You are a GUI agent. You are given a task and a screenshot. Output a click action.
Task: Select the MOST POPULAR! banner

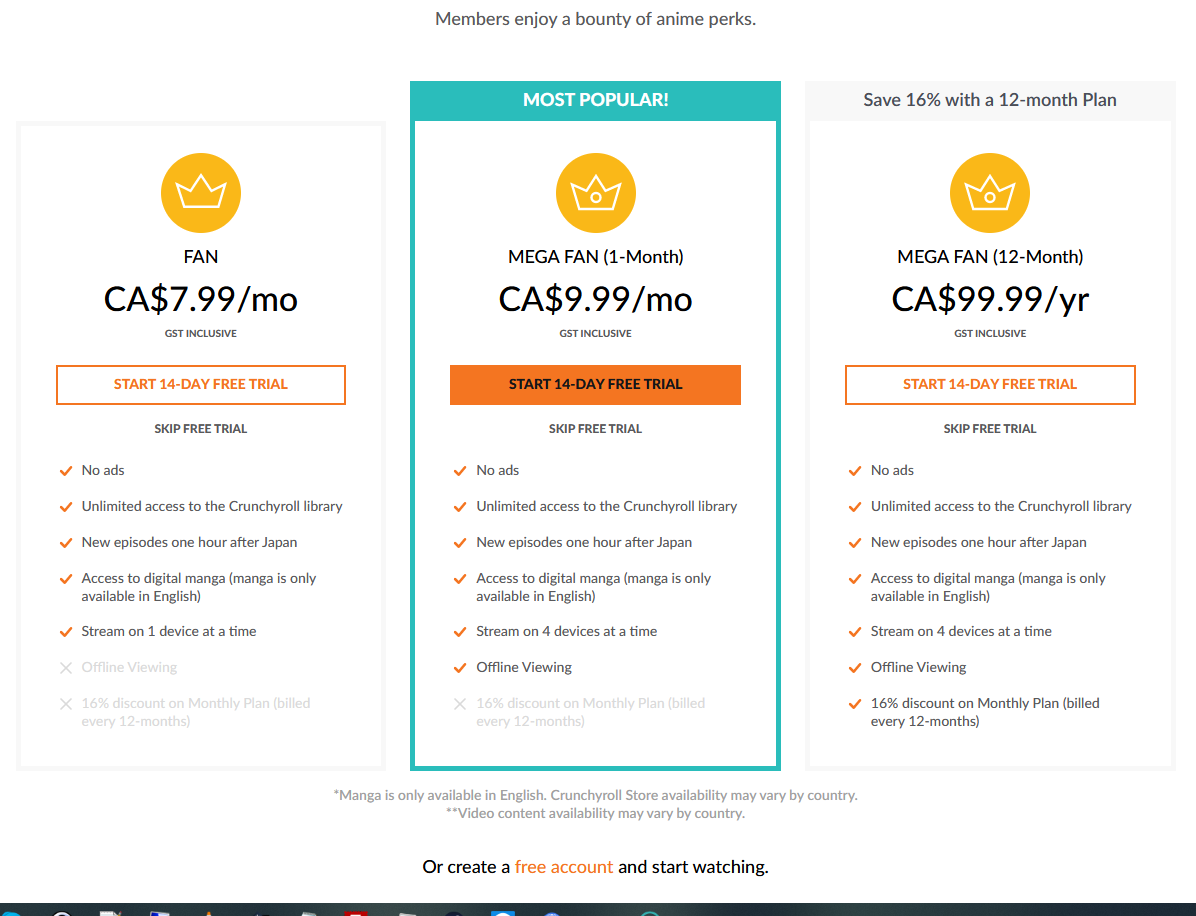[595, 100]
